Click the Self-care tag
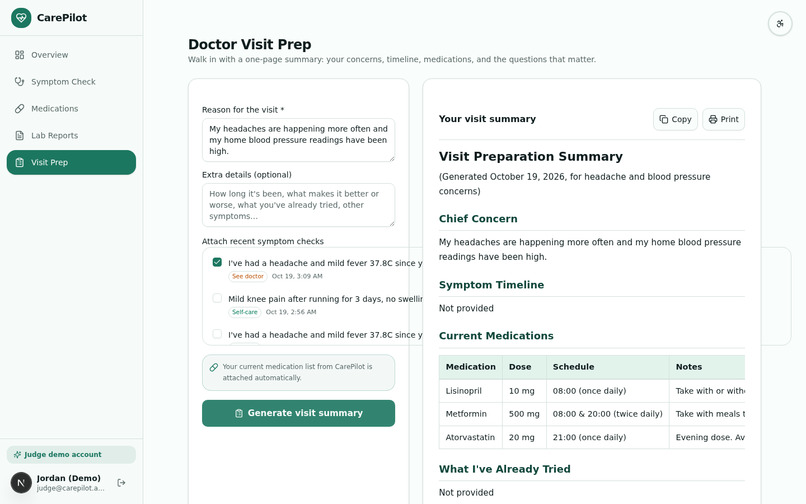The image size is (806, 504). (x=245, y=312)
